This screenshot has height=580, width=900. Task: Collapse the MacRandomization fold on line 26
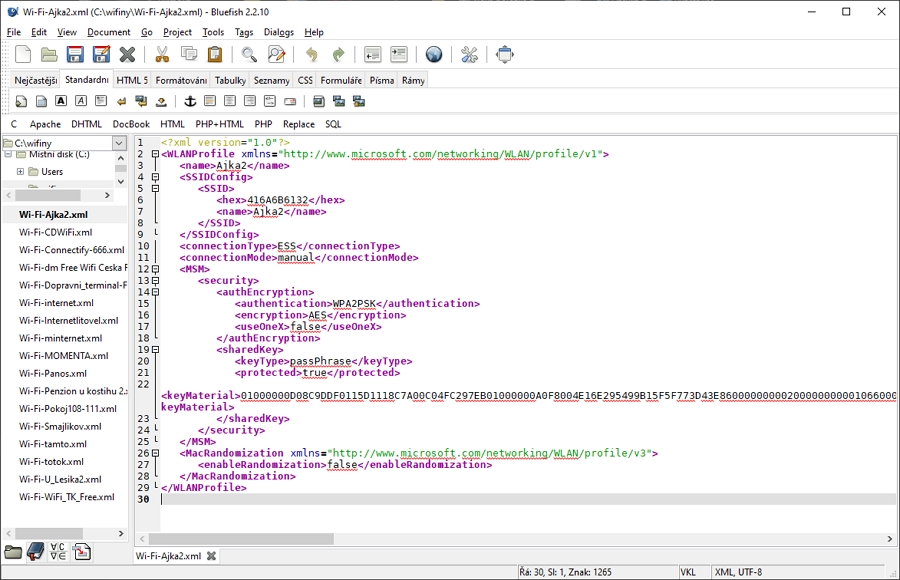[x=155, y=453]
